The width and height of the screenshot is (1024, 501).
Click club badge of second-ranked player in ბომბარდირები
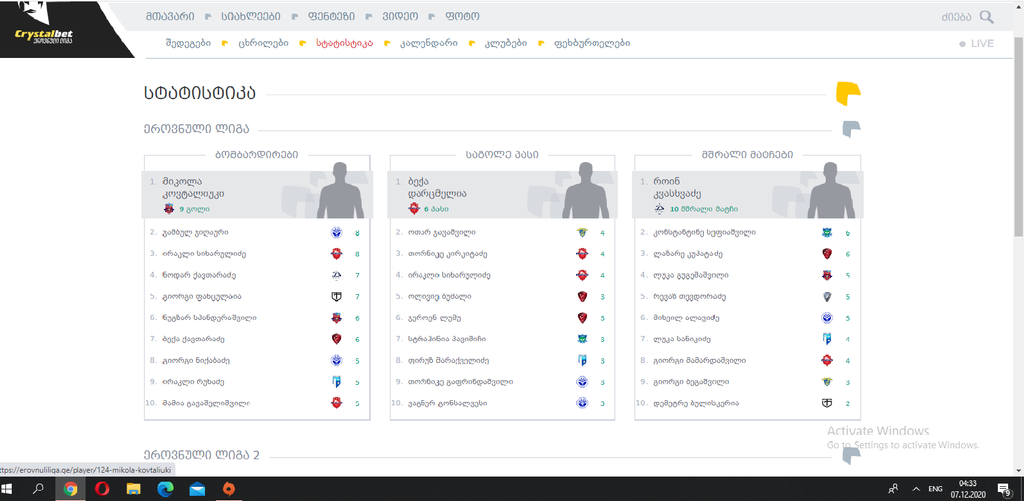(337, 232)
